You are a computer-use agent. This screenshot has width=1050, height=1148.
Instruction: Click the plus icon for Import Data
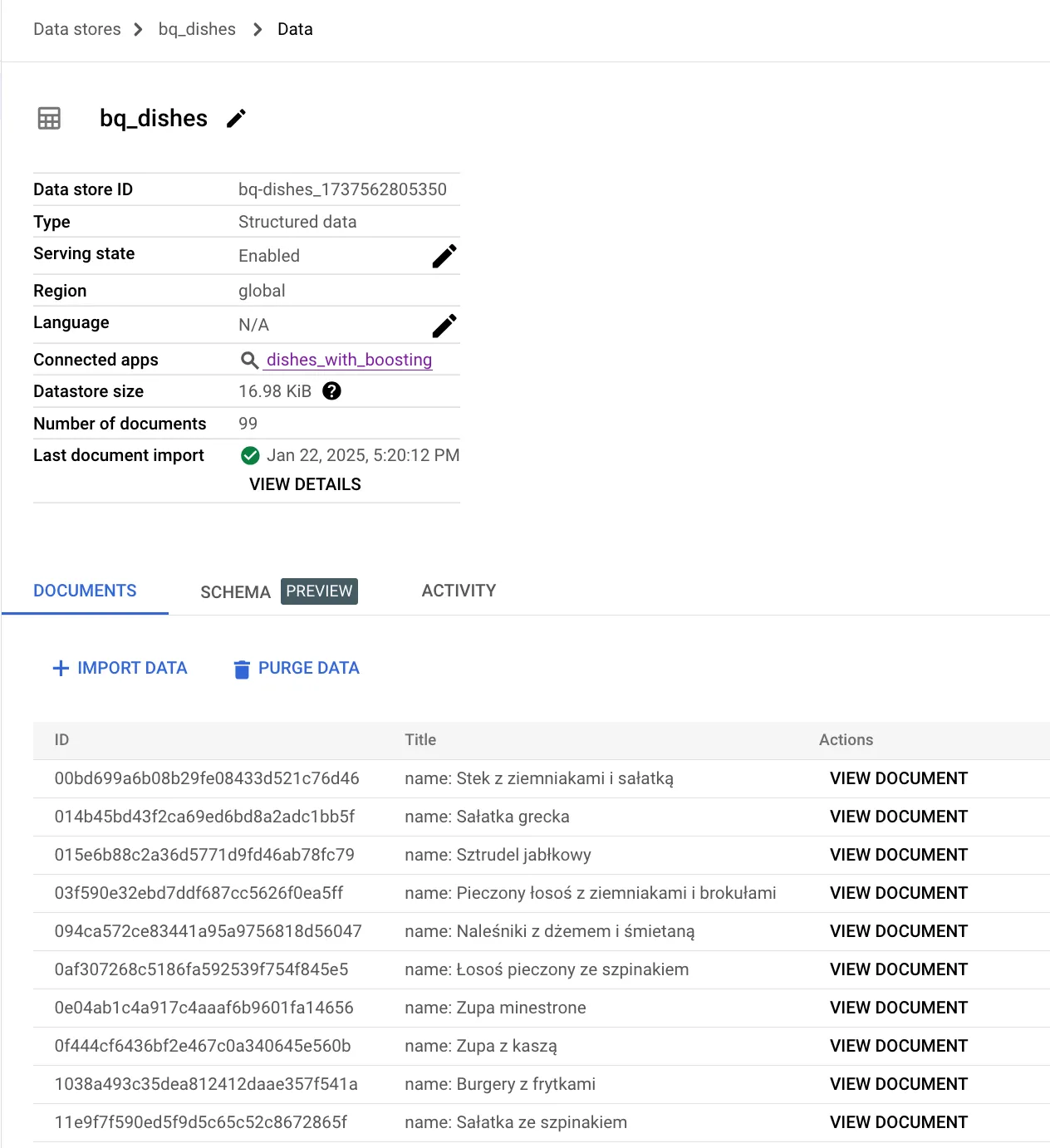(x=61, y=669)
